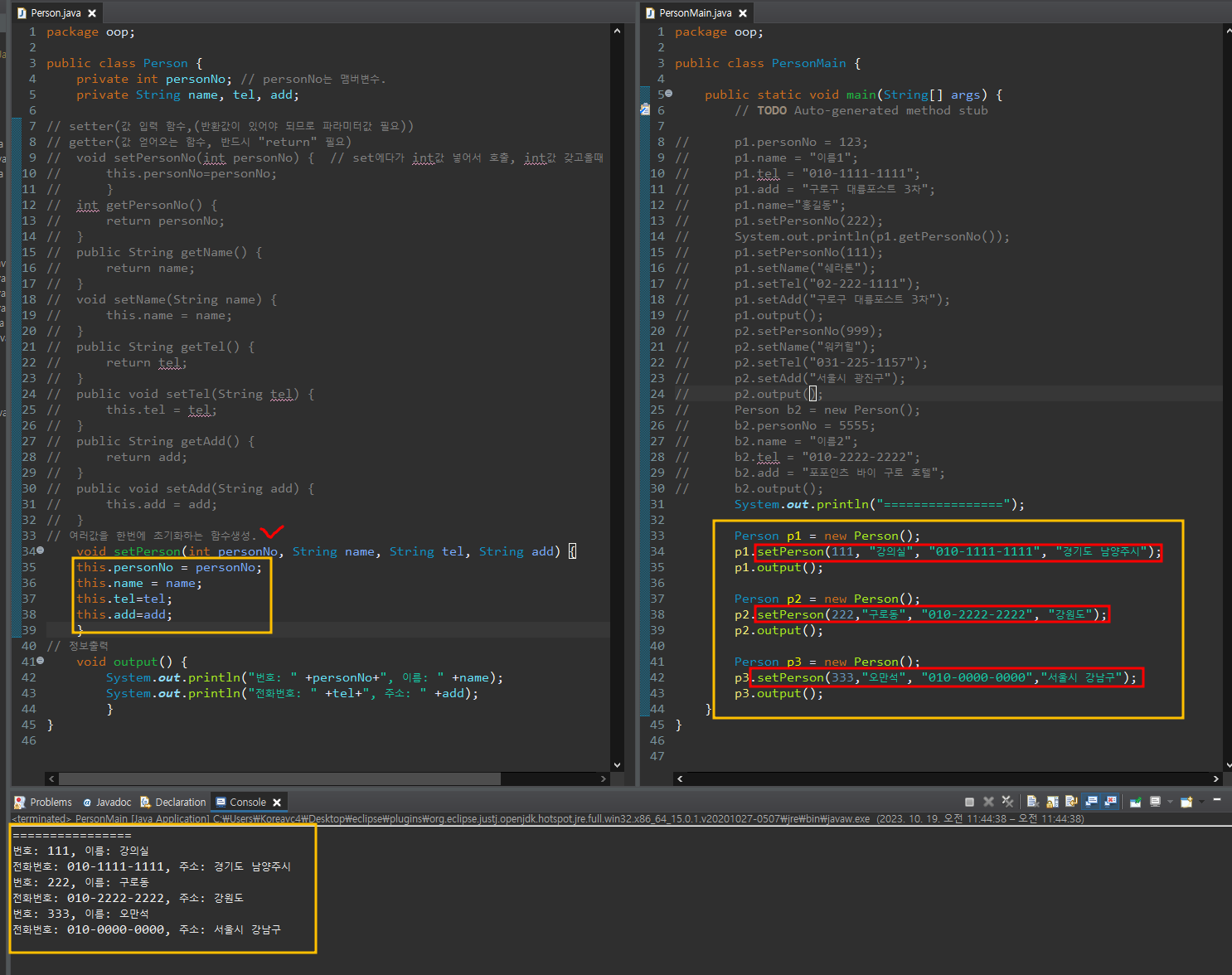Remove all terminated launches in Console

(x=1007, y=802)
